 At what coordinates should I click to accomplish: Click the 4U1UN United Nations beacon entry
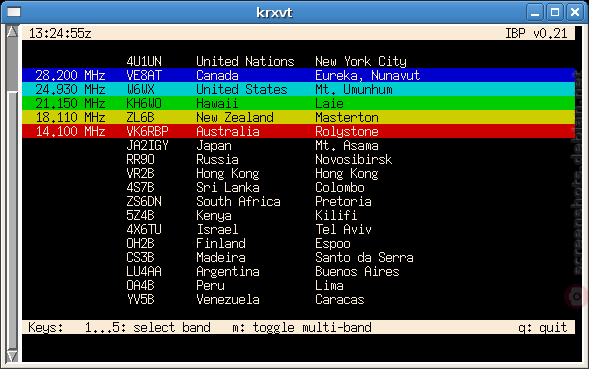point(266,61)
